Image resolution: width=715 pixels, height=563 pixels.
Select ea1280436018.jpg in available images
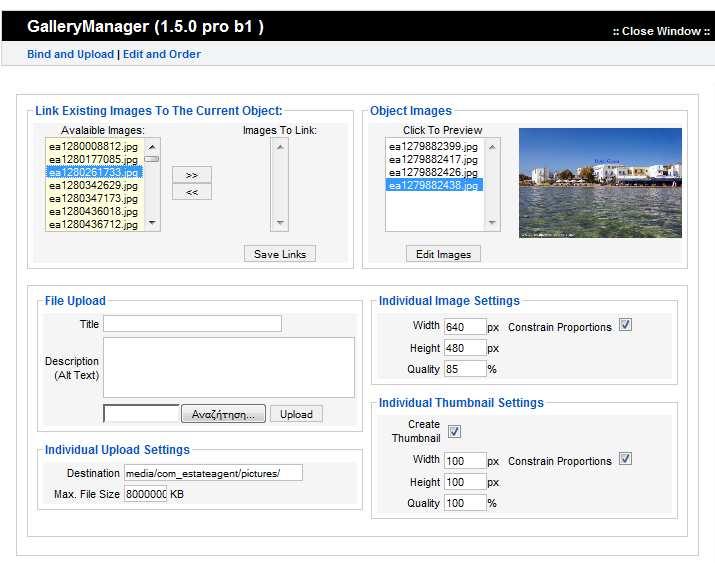pyautogui.click(x=94, y=212)
